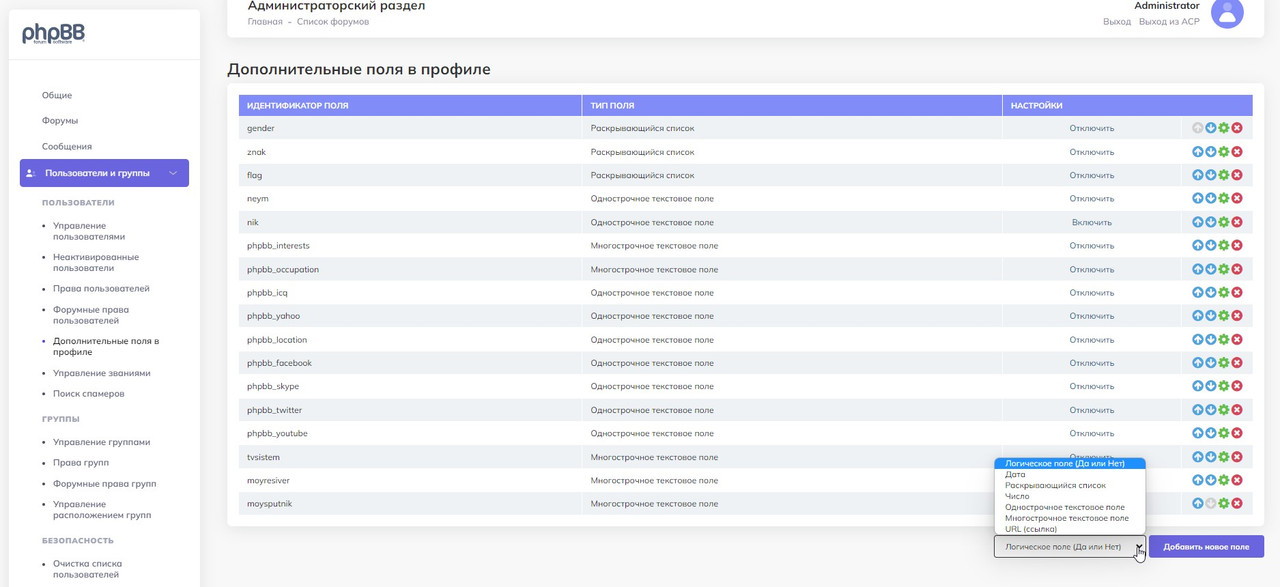Open Неактивированные пользователи link
Screen dimensions: 1280x587
tap(96, 262)
